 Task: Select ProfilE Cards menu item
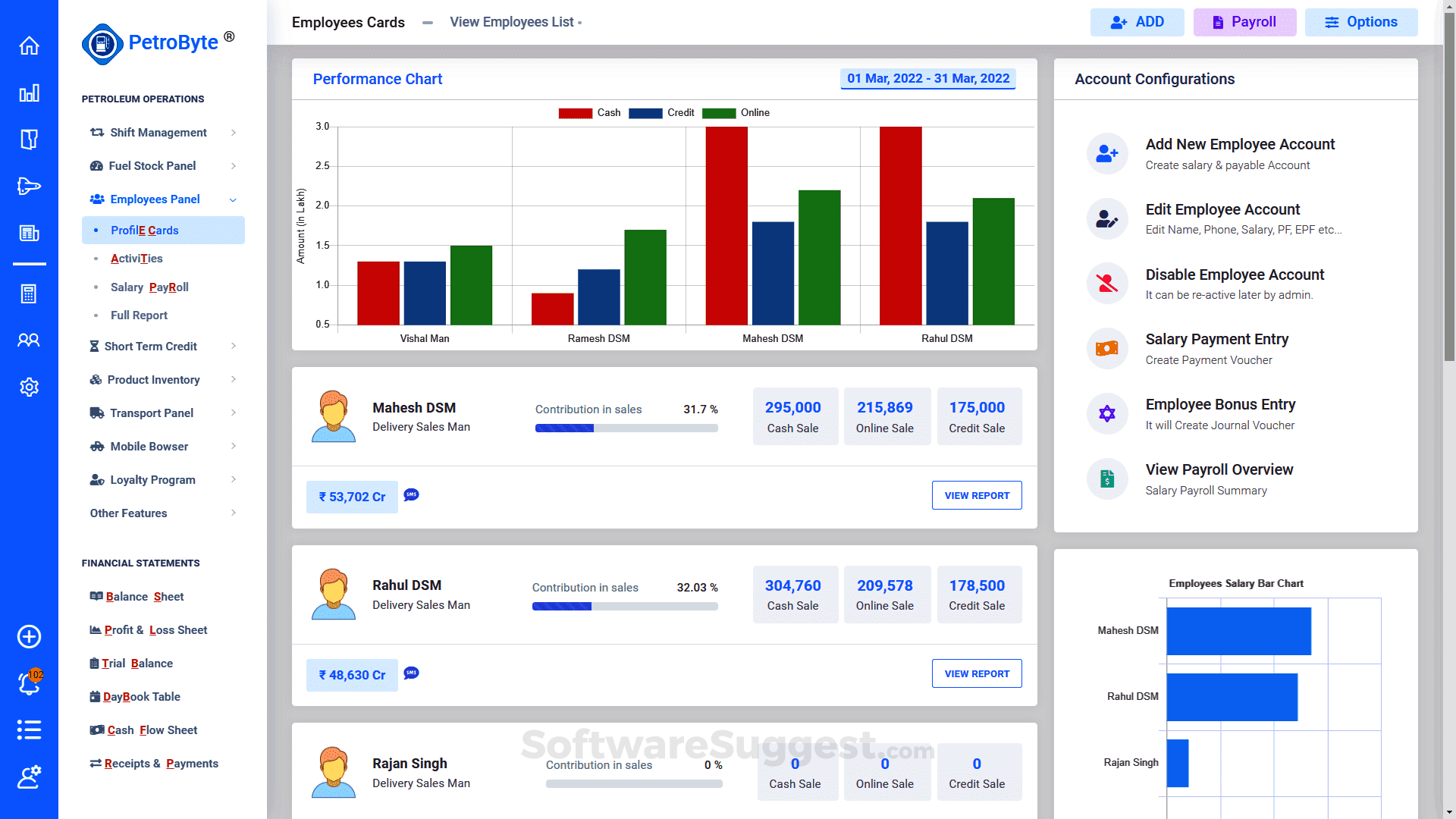click(x=144, y=230)
